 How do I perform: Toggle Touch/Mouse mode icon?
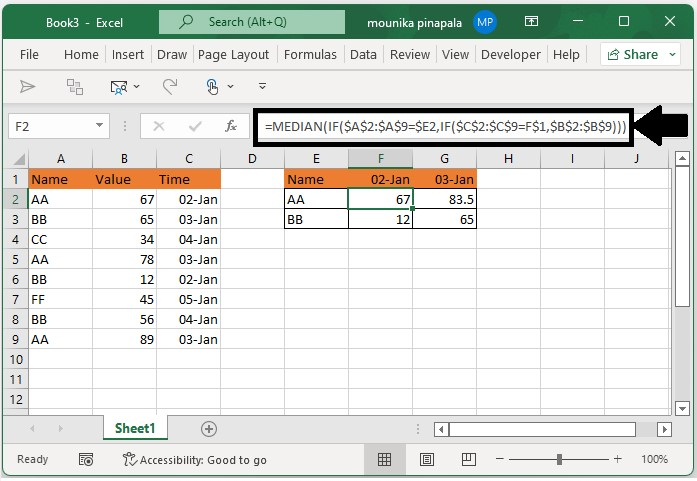(x=212, y=87)
